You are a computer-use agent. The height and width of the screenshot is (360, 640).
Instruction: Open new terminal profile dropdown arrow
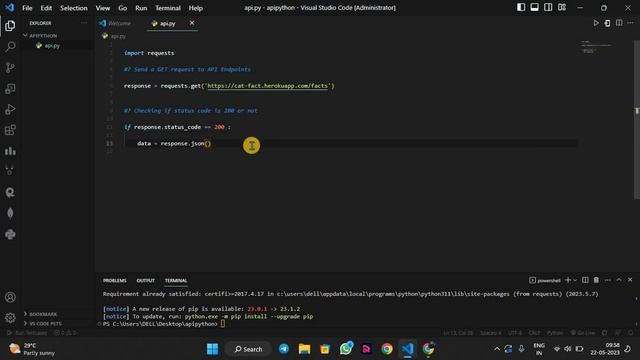point(575,280)
